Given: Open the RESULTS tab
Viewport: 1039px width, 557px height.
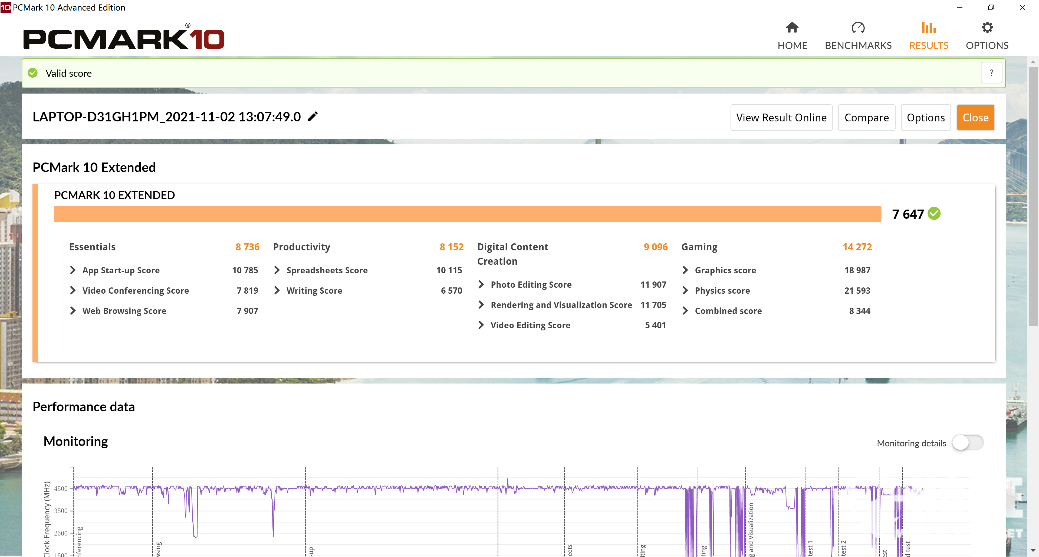Looking at the screenshot, I should coord(928,36).
